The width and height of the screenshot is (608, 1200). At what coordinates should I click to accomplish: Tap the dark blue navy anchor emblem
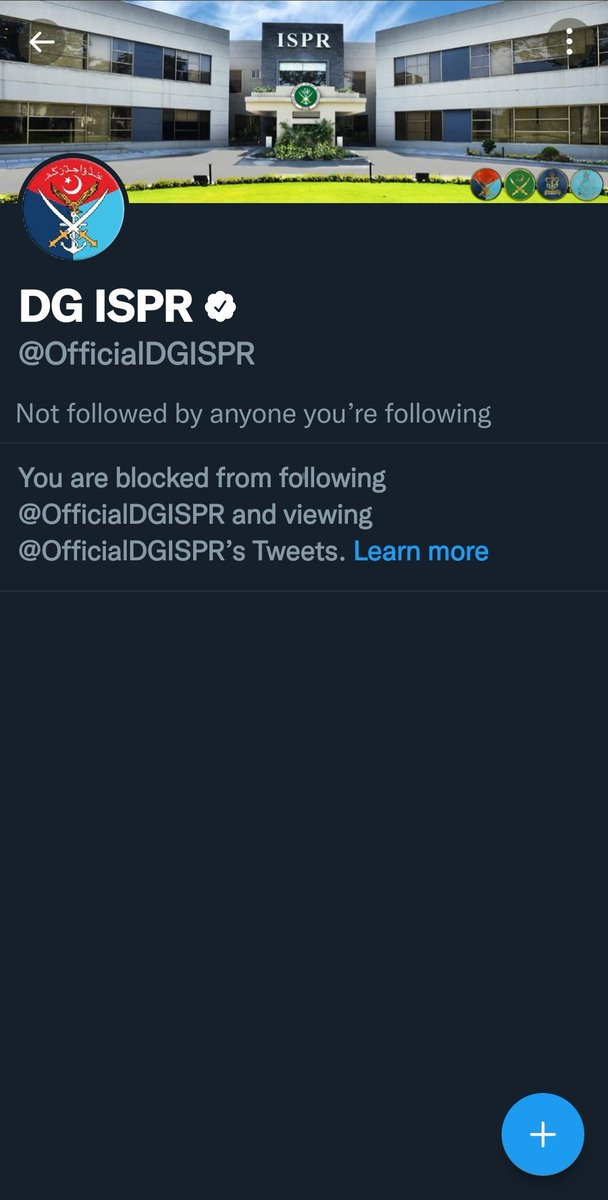pos(553,185)
